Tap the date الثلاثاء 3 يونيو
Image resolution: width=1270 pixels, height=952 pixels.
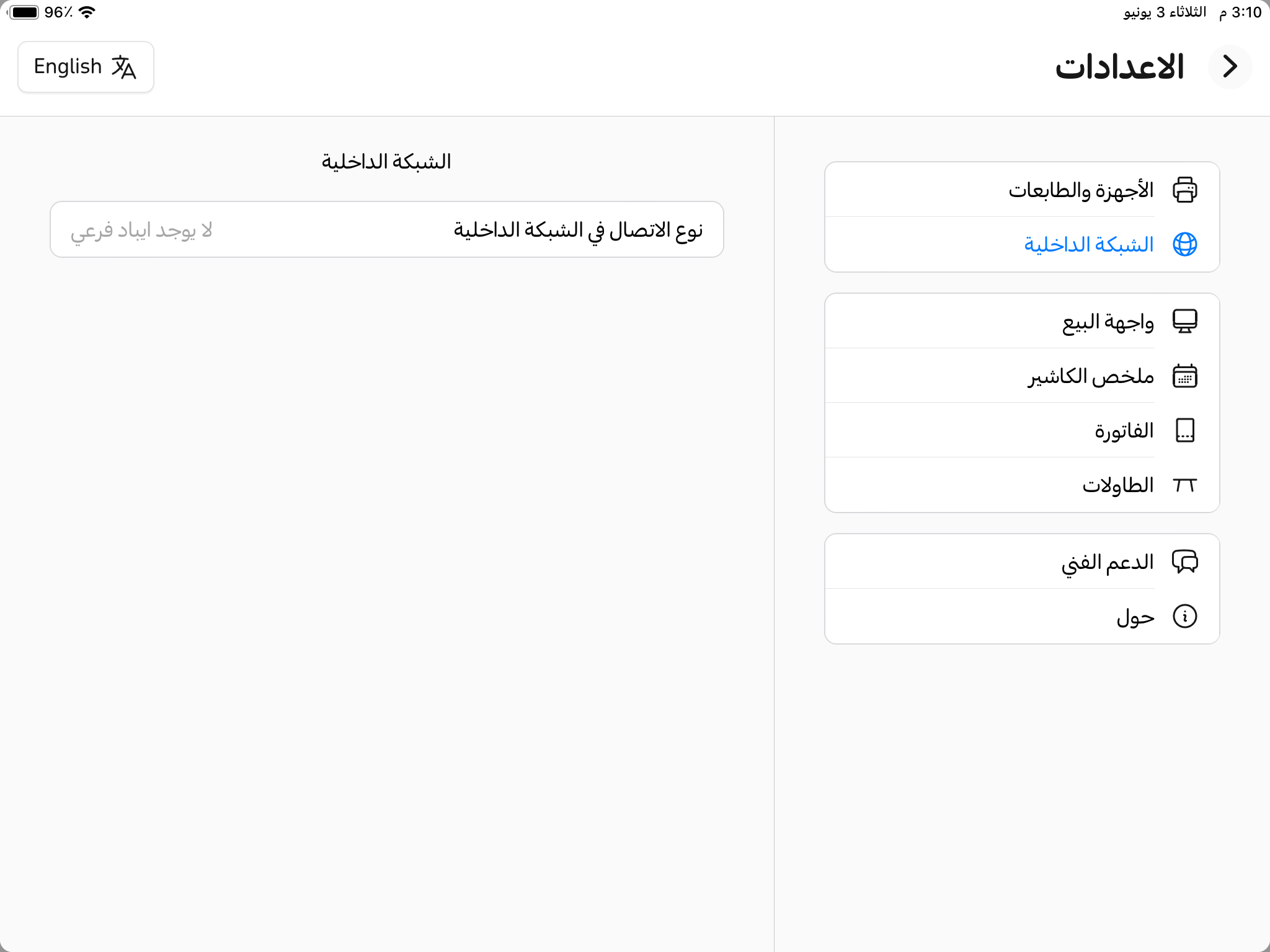(1165, 12)
